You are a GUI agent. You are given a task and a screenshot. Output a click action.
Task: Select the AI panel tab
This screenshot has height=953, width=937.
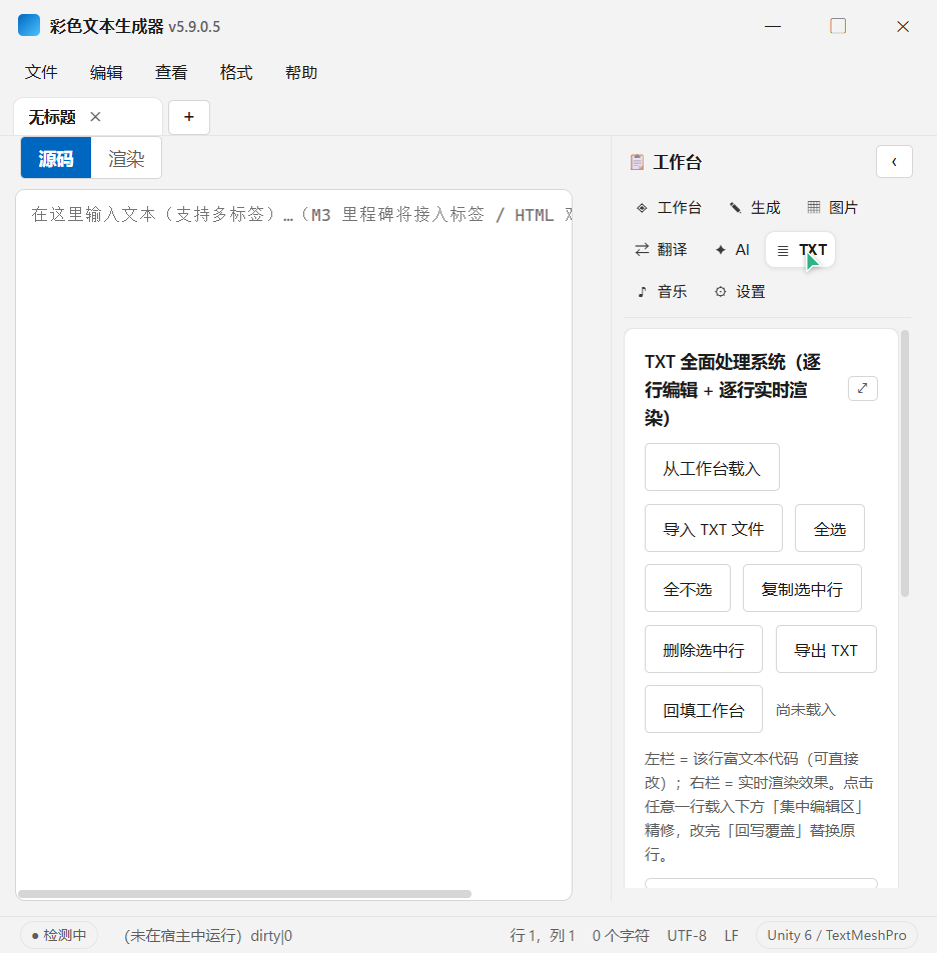click(733, 250)
